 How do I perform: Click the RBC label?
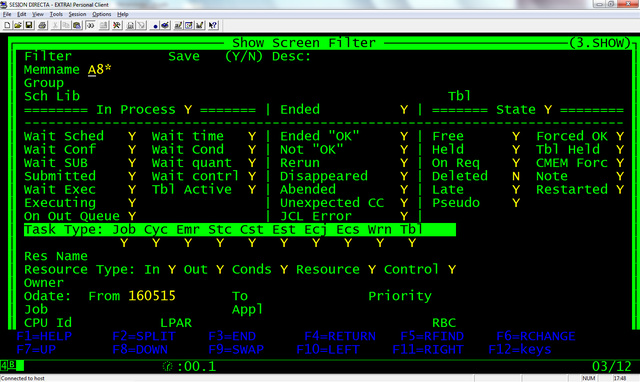[444, 323]
